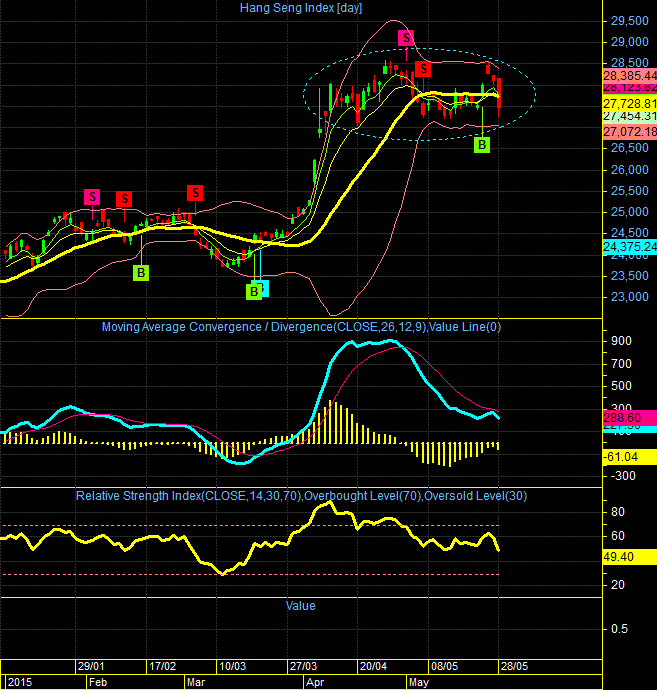Click the green B marker in mid March
Screen dimensions: 657x690
[x=254, y=292]
